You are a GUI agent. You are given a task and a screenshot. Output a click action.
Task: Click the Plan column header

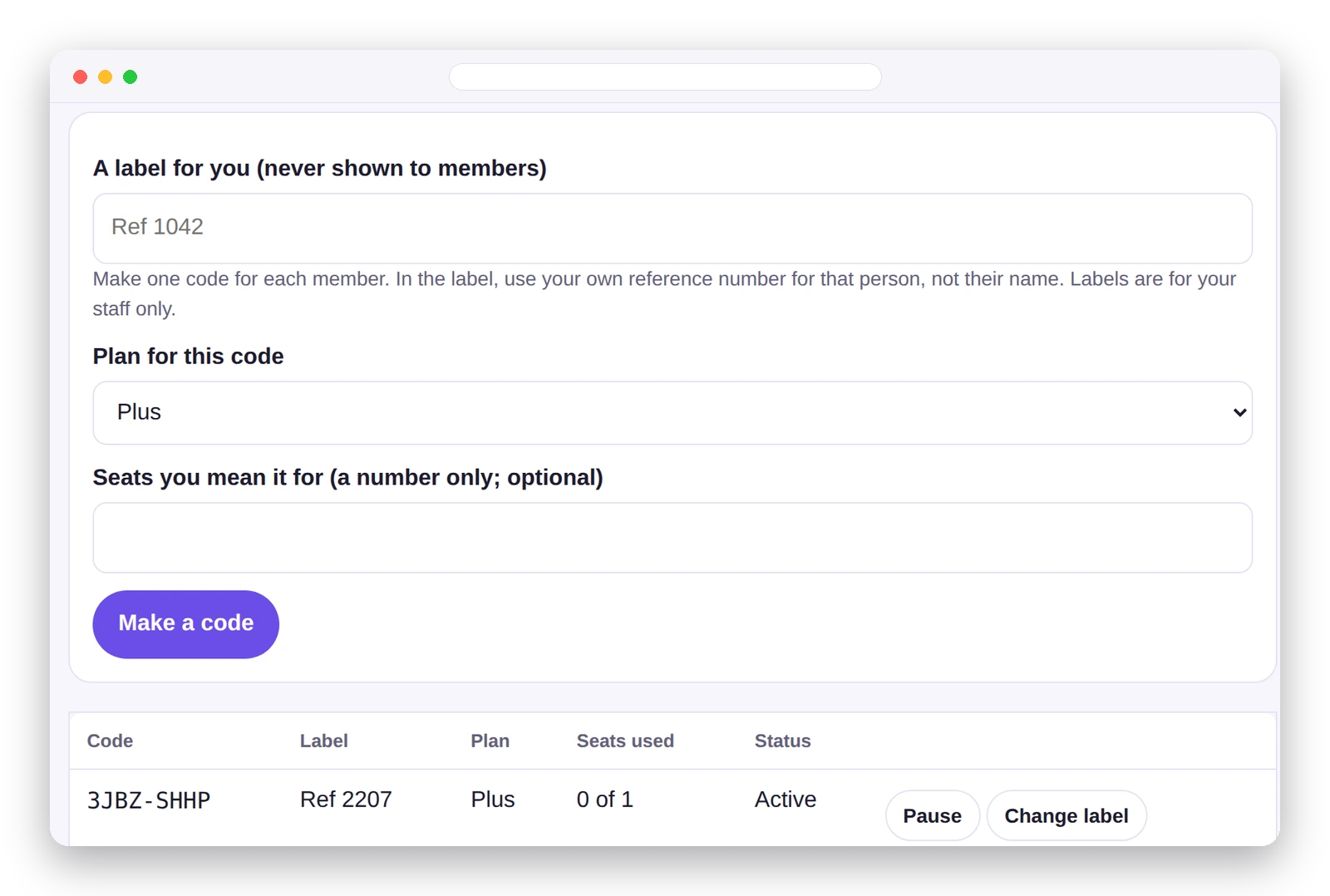click(490, 741)
